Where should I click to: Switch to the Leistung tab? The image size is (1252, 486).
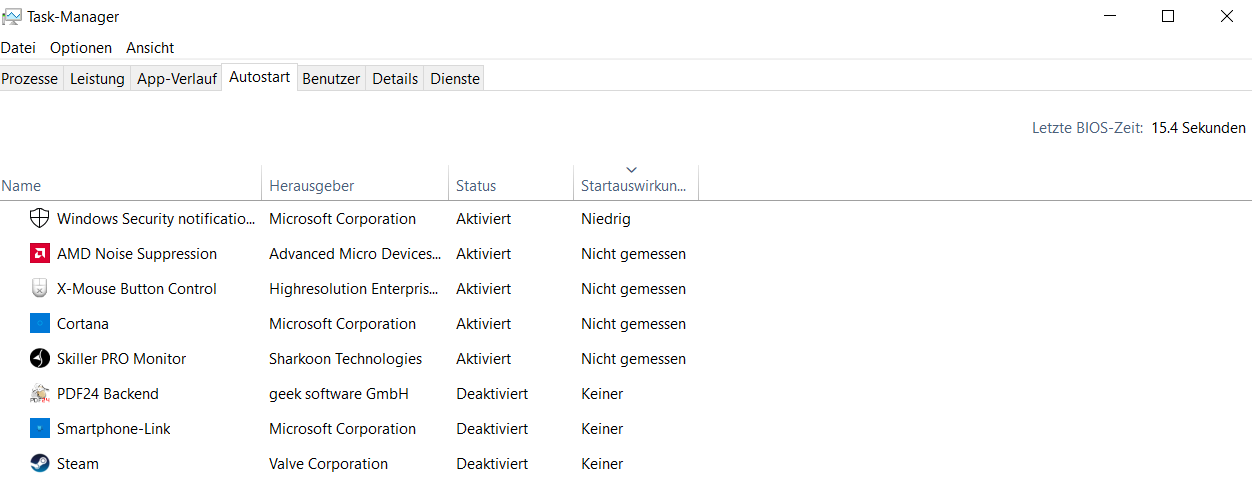click(x=97, y=79)
